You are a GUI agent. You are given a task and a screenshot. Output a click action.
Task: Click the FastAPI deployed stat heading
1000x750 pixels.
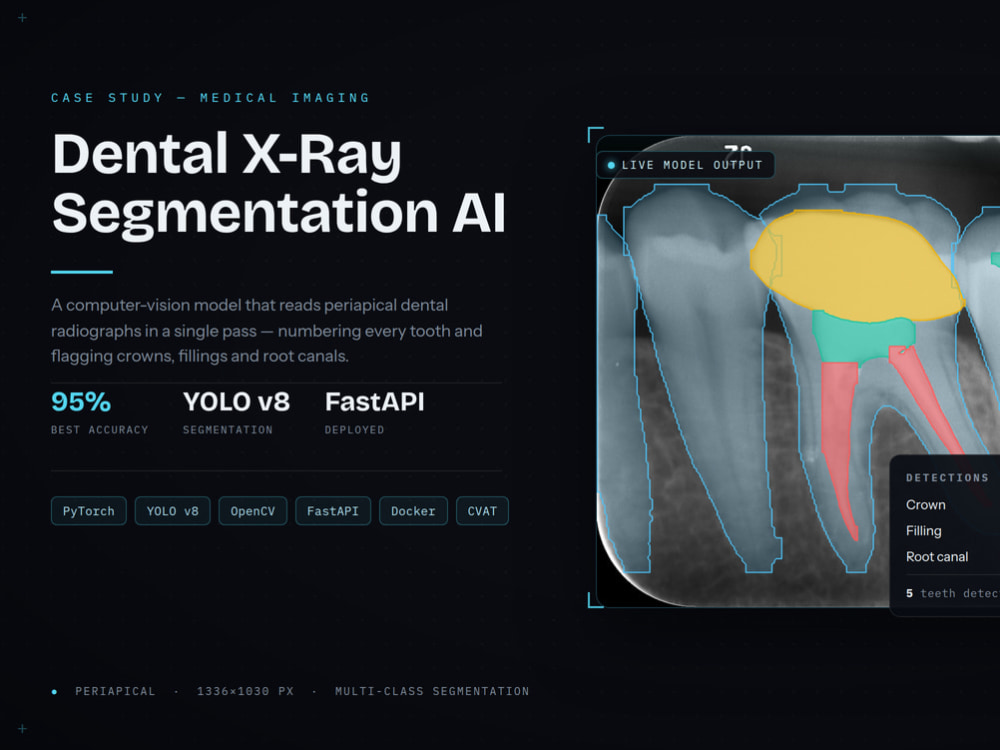374,402
